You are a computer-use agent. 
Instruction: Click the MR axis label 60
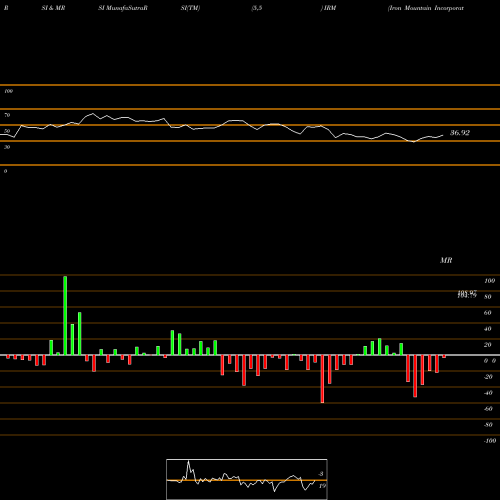coord(488,313)
